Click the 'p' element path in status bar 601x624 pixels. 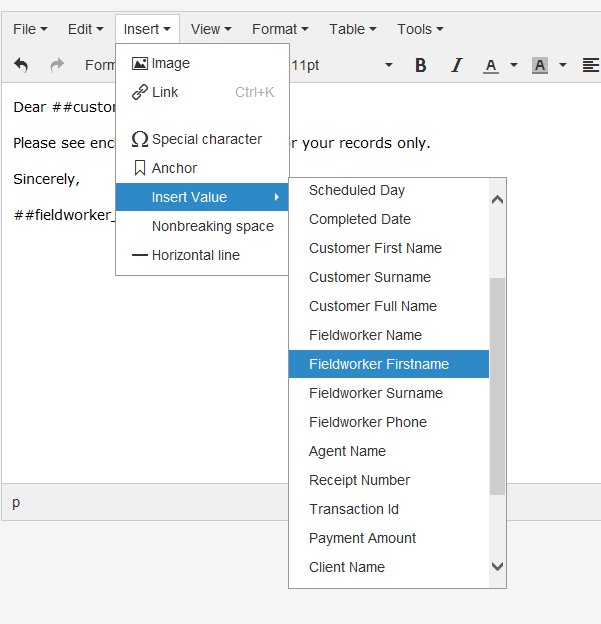16,502
